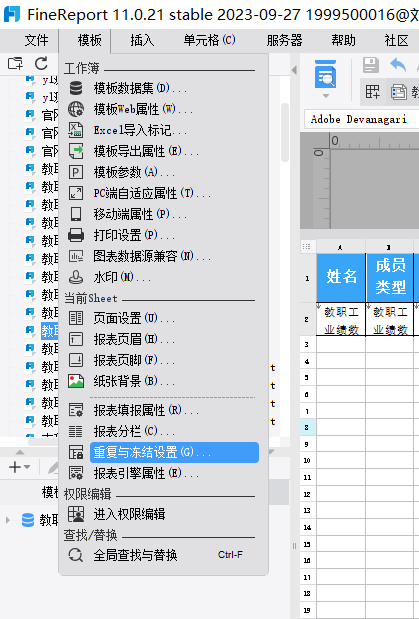This screenshot has height=619, width=419.
Task: Click the columns icon beside 报表分栏
Action: pyautogui.click(x=76, y=431)
